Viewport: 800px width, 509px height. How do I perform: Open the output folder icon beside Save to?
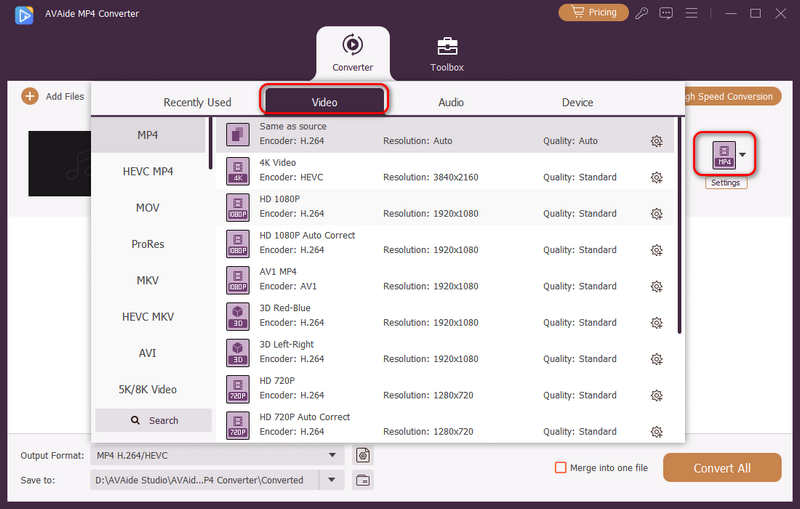[x=363, y=480]
